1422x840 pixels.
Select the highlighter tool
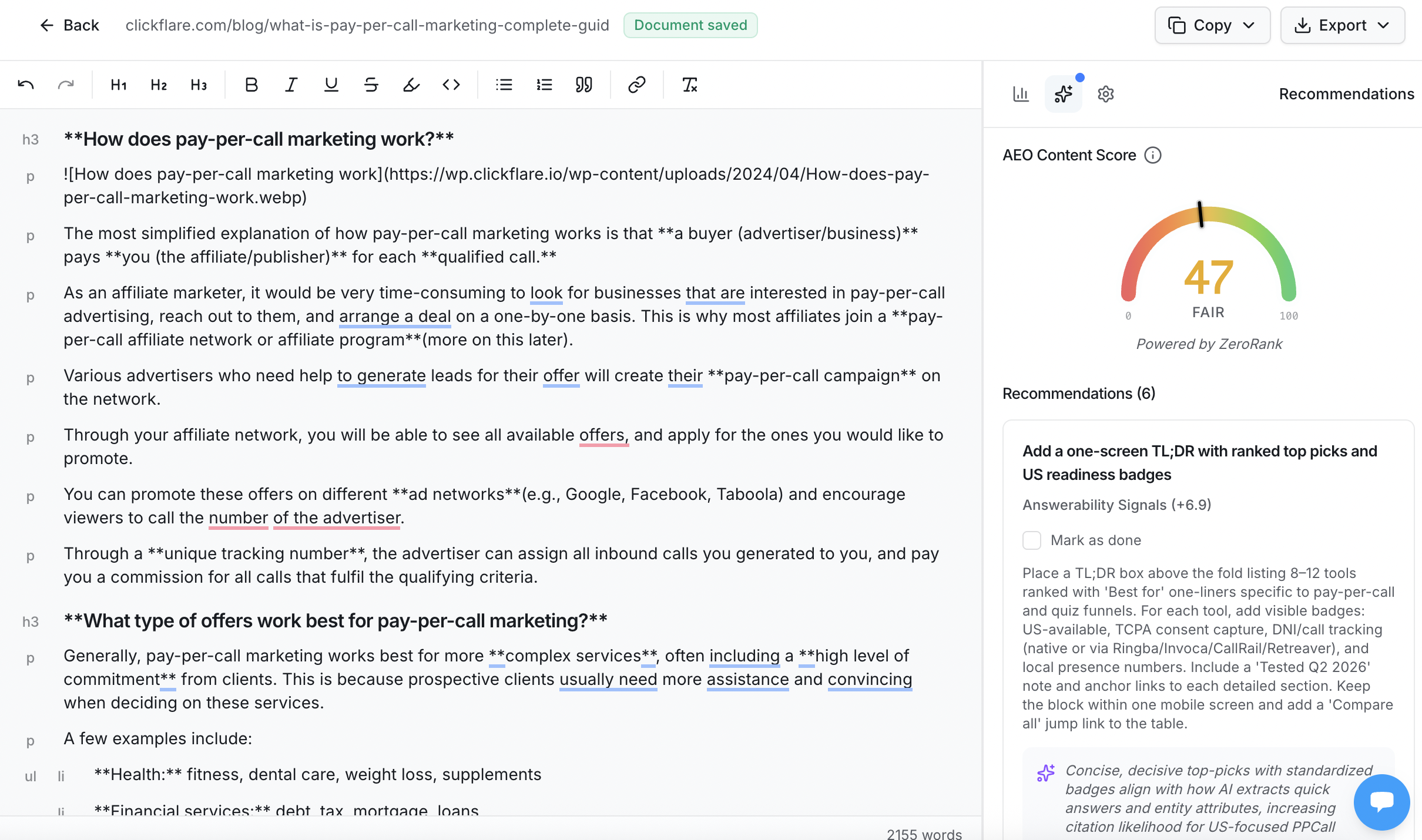(x=411, y=85)
